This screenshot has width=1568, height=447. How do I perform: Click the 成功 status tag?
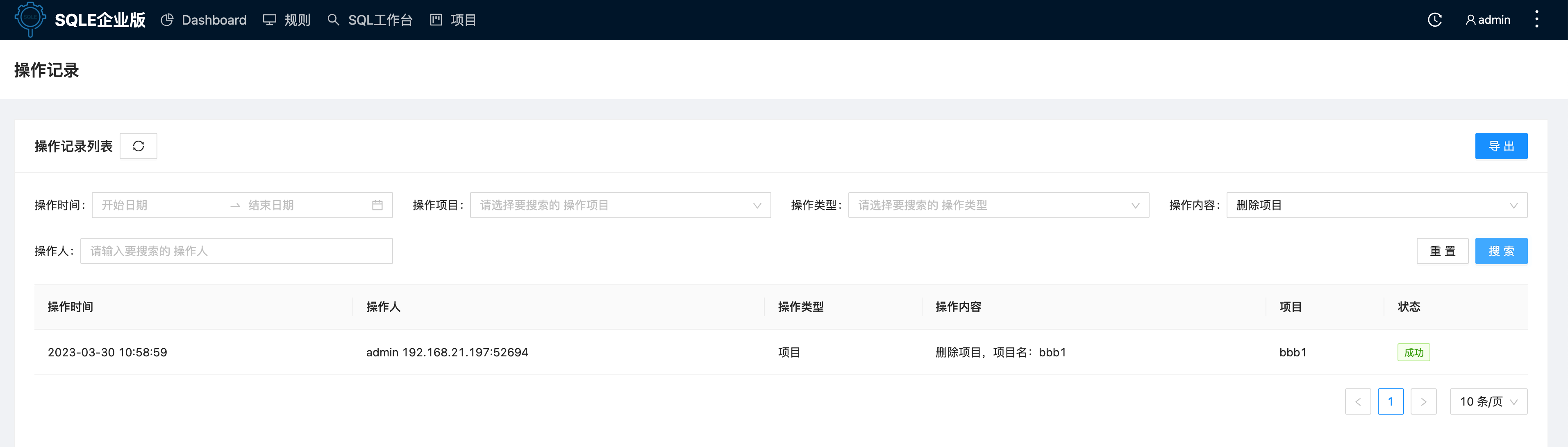point(1413,353)
